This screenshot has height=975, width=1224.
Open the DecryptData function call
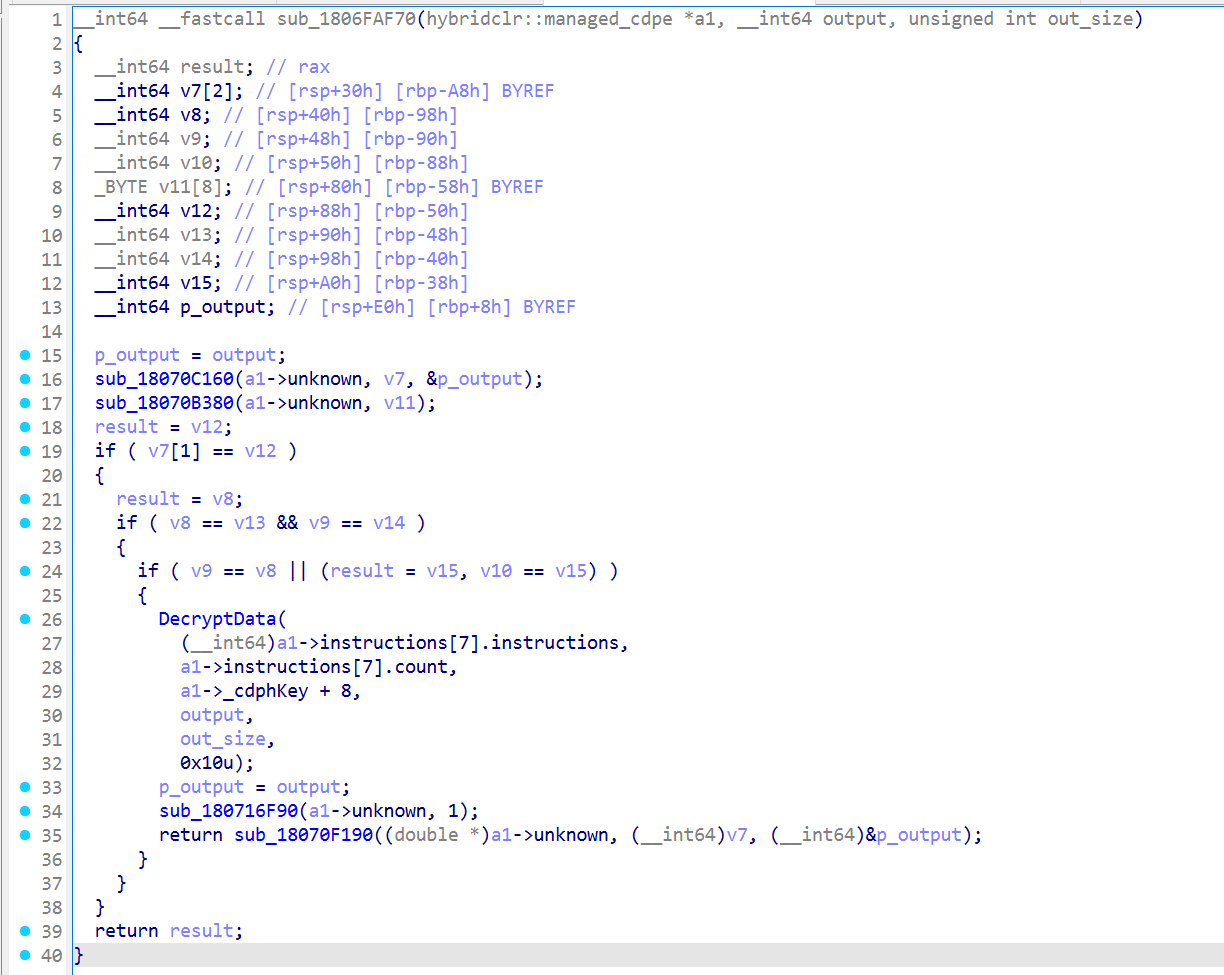click(220, 618)
